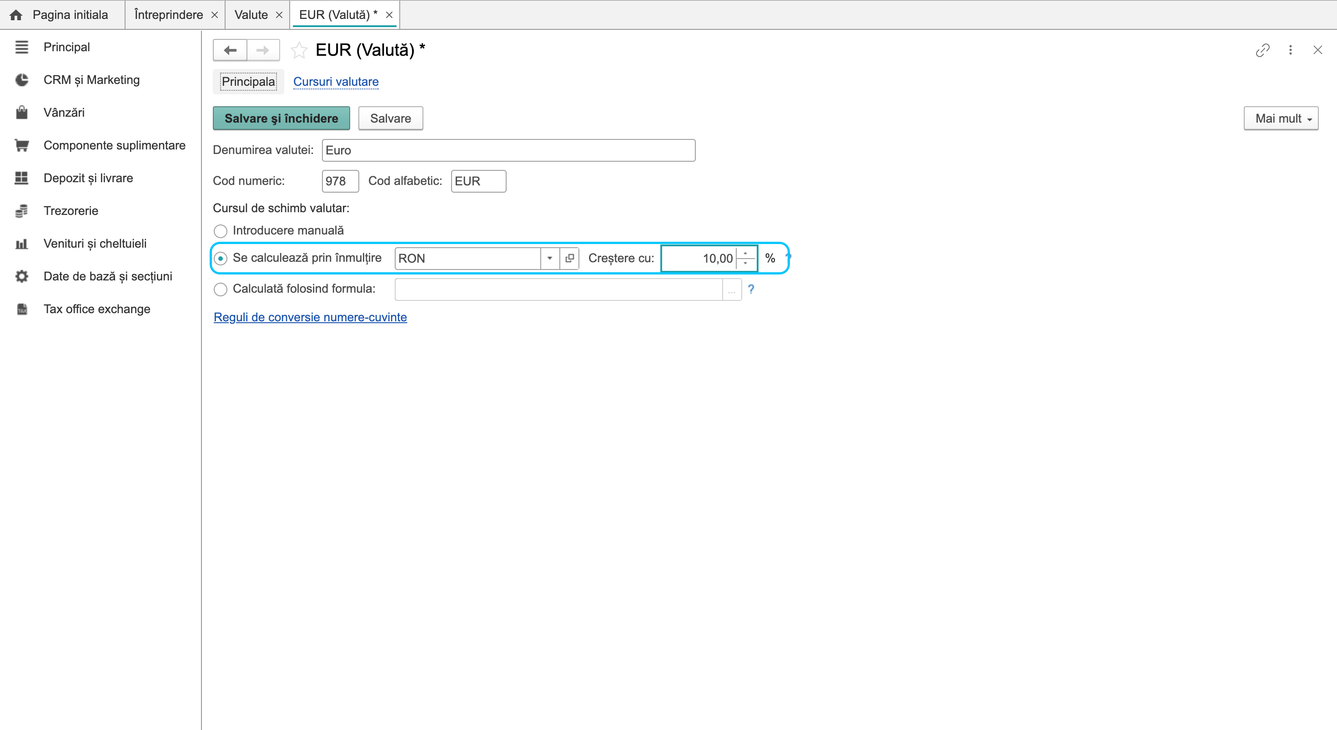Open Principal sidebar menu icon
This screenshot has width=1337, height=730.
tap(22, 47)
